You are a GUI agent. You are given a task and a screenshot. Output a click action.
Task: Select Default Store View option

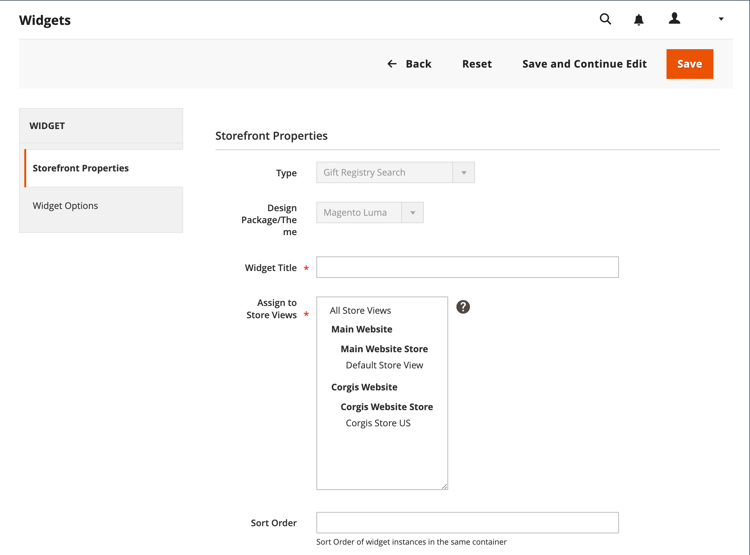coord(384,365)
